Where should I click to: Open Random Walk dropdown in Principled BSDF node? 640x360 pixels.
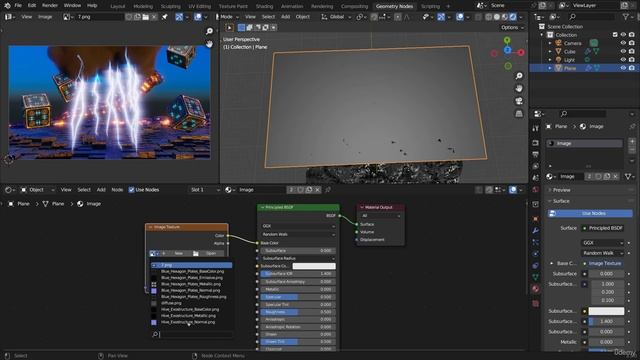click(x=298, y=235)
